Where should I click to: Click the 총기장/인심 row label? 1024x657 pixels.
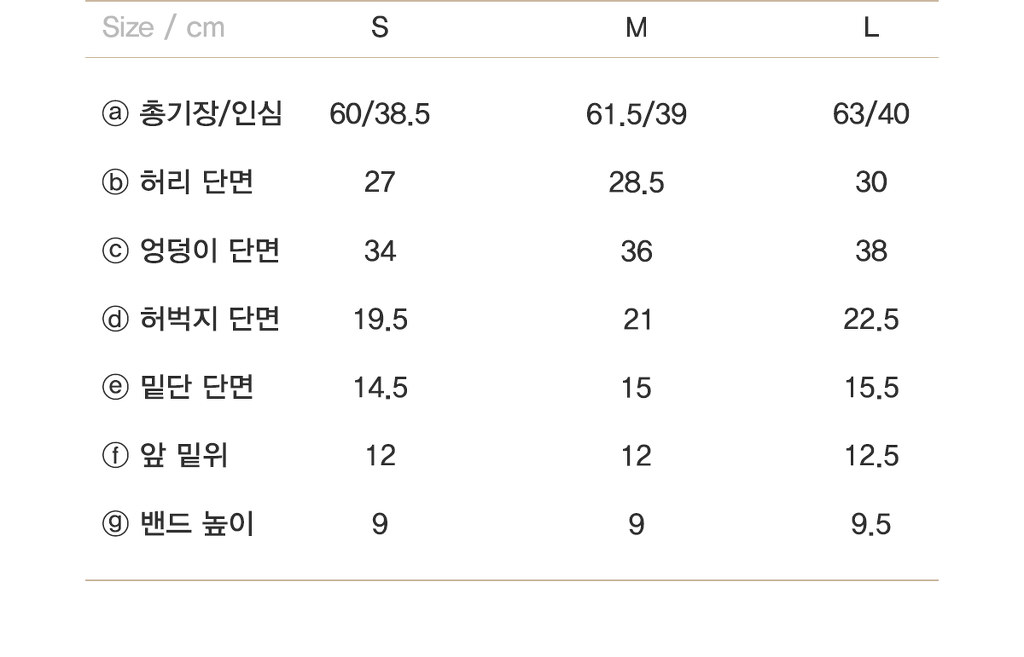point(210,114)
